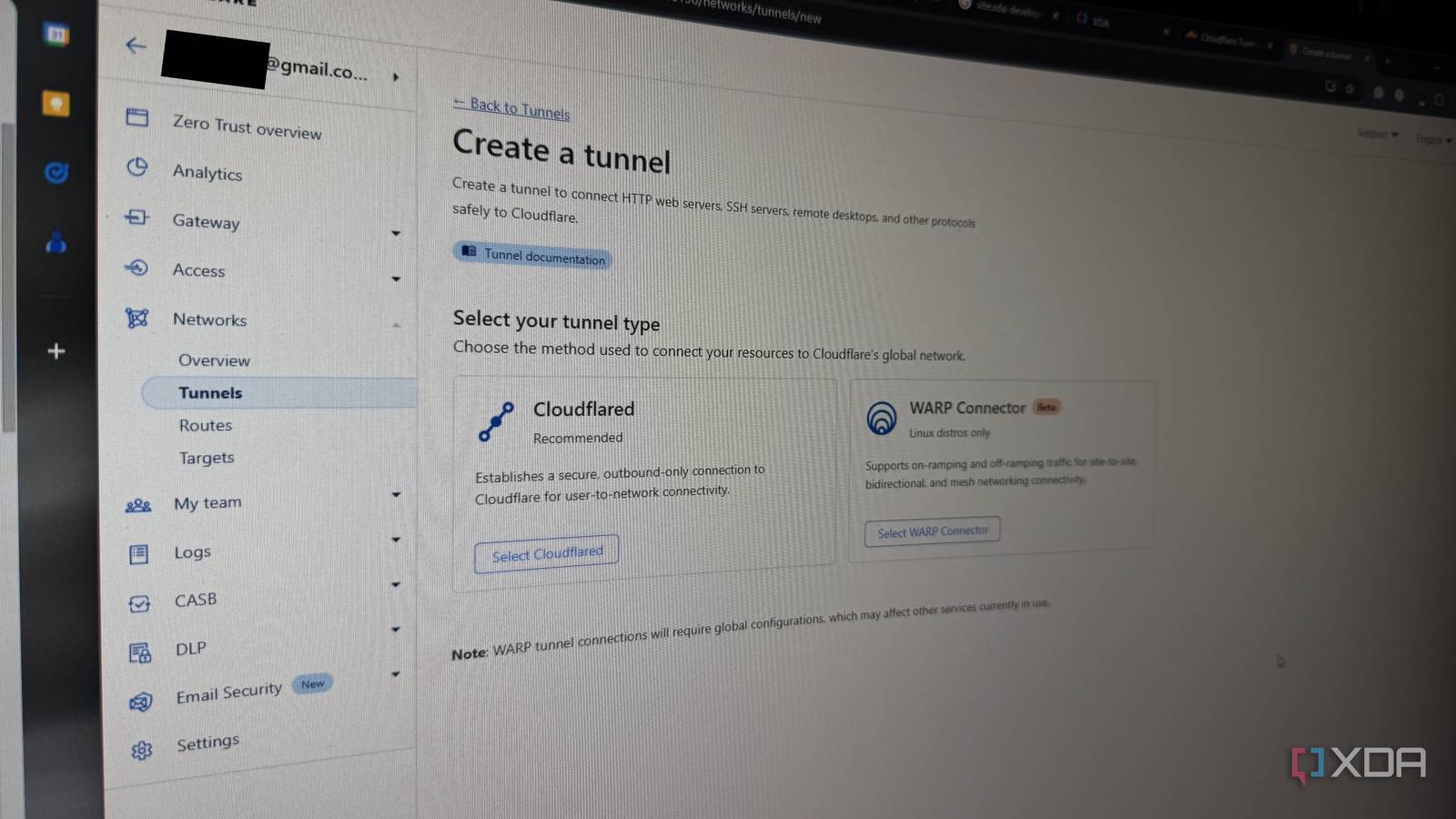Click the Create a tunnel heading

pos(561,151)
